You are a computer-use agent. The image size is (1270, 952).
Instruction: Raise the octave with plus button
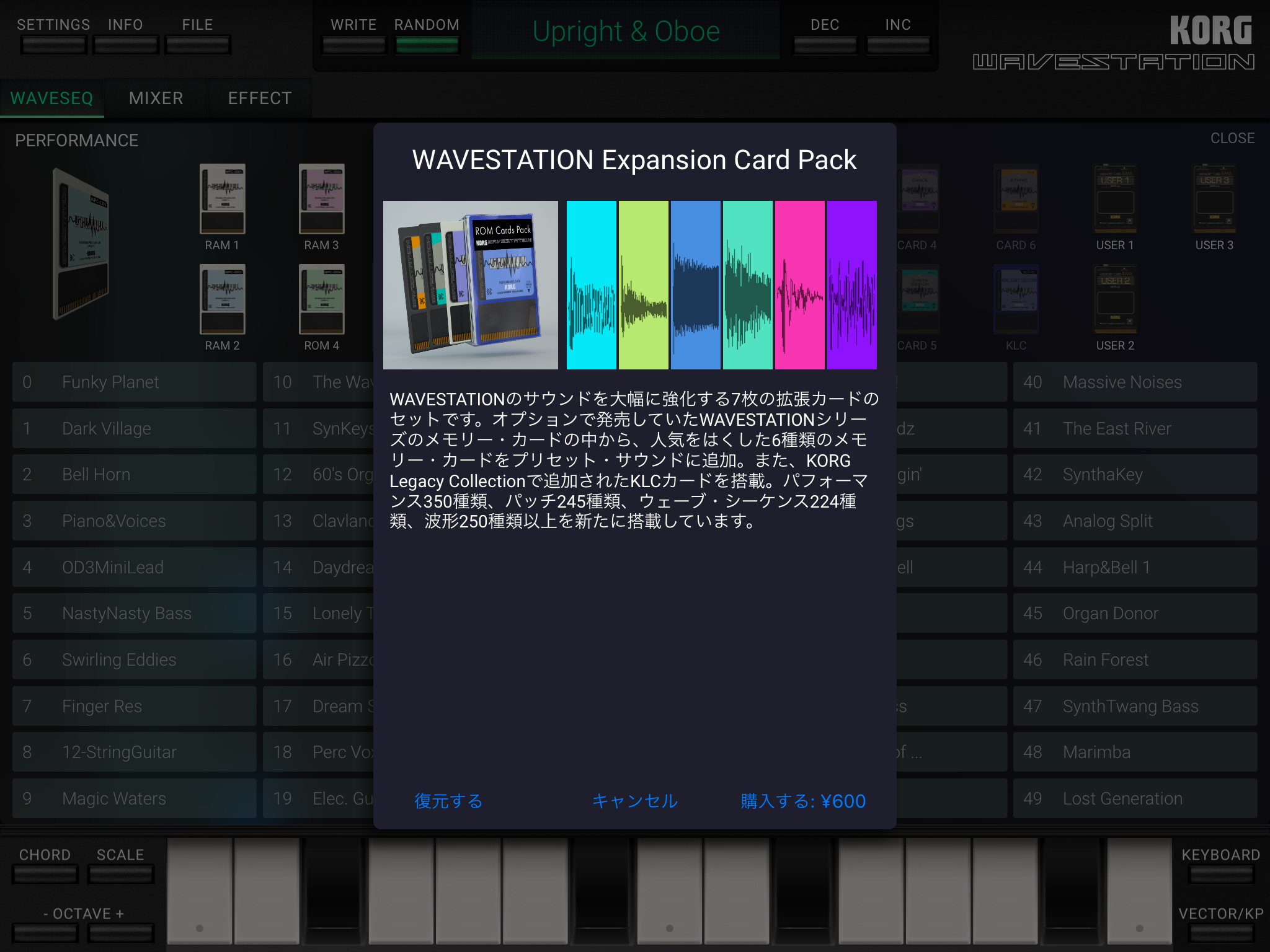coord(120,933)
